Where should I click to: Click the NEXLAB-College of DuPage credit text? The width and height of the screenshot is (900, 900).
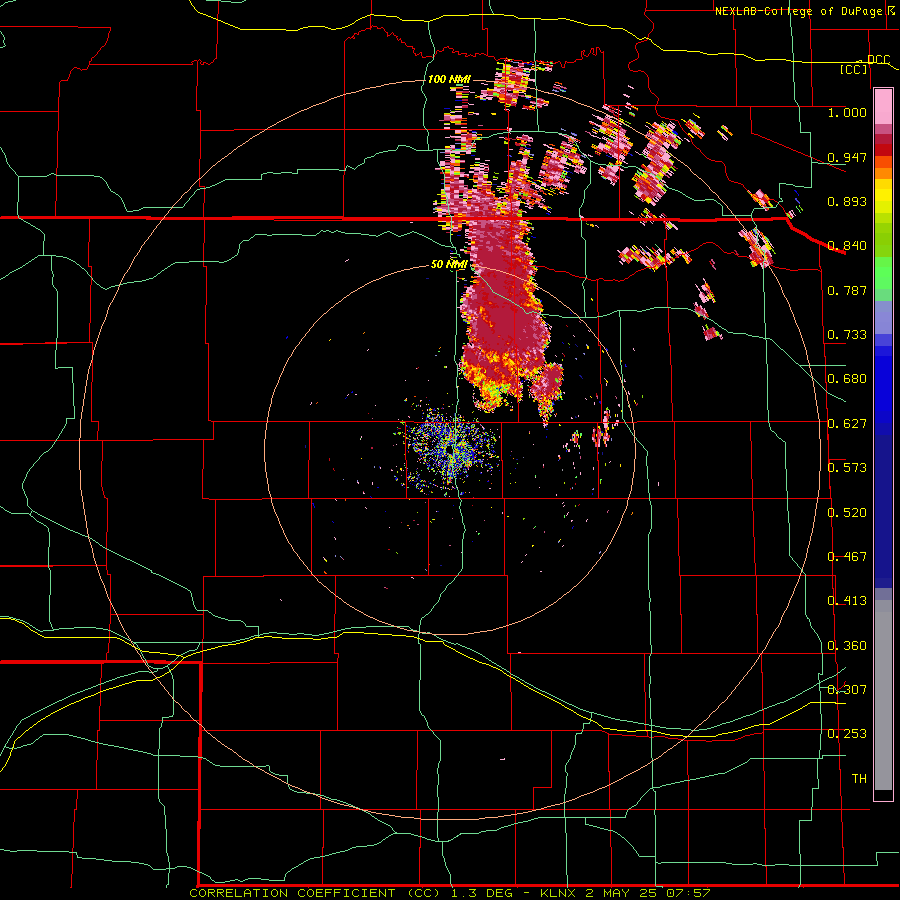click(798, 11)
